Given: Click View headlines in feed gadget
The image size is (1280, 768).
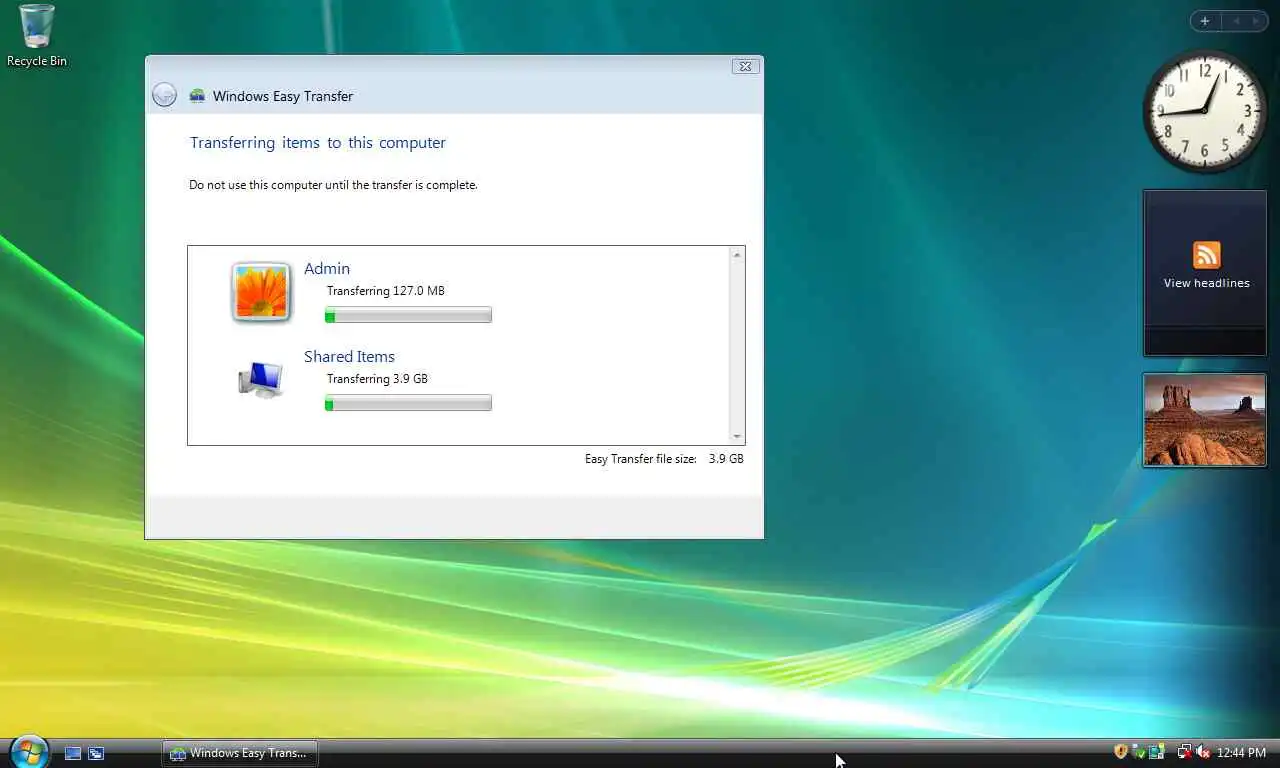Looking at the screenshot, I should (x=1206, y=283).
